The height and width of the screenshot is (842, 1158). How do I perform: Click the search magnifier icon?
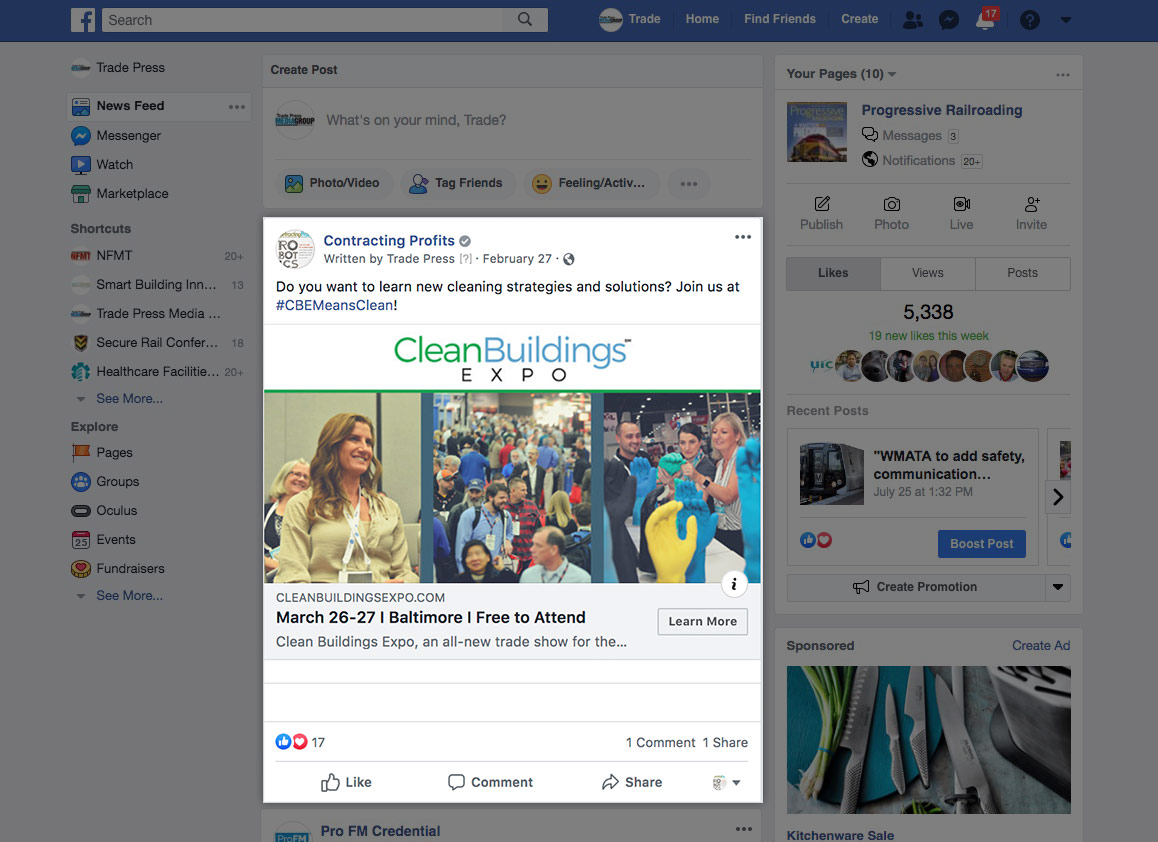[x=524, y=19]
